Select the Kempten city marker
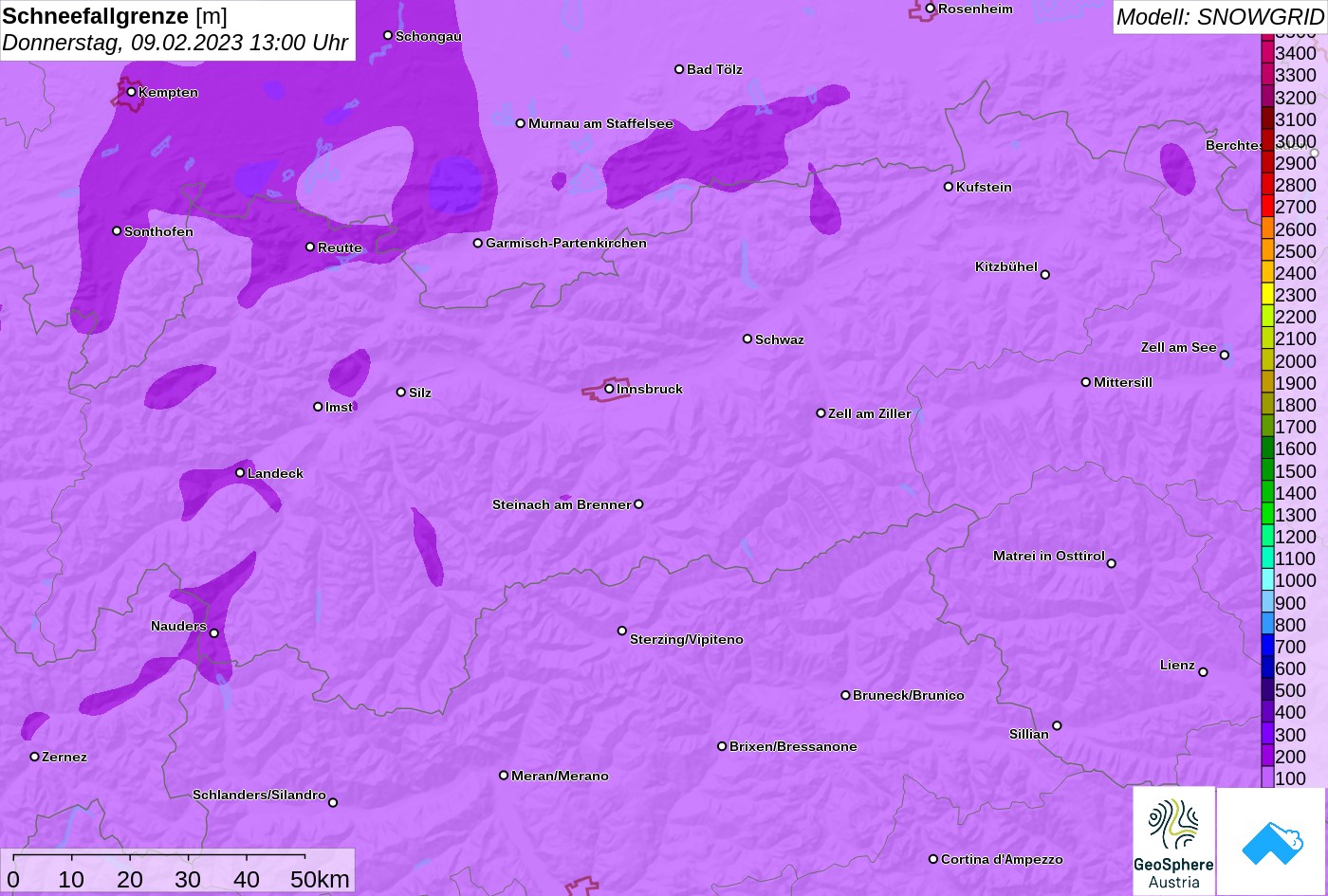The width and height of the screenshot is (1328, 896). [132, 92]
